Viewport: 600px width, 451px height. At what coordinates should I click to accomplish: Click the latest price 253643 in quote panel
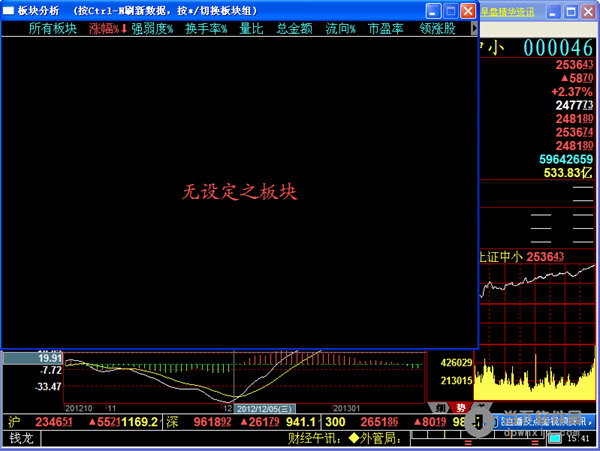574,65
